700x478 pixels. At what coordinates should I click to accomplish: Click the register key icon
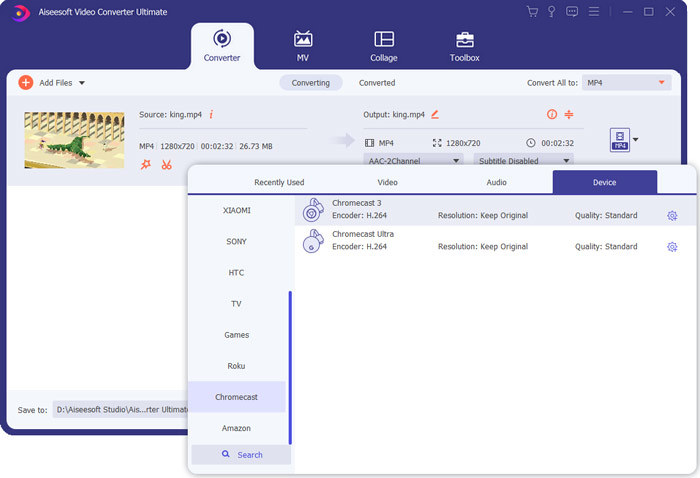(552, 12)
